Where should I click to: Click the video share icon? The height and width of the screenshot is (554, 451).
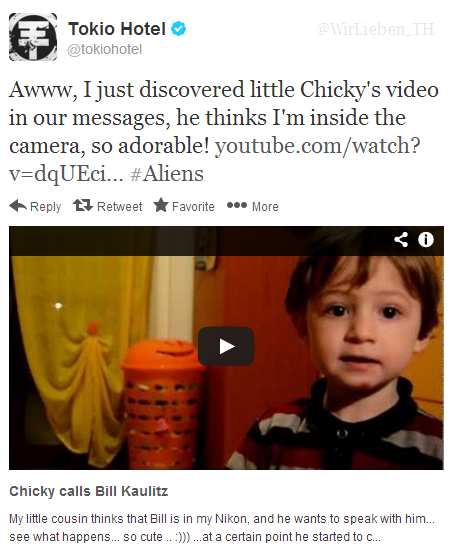click(x=401, y=240)
